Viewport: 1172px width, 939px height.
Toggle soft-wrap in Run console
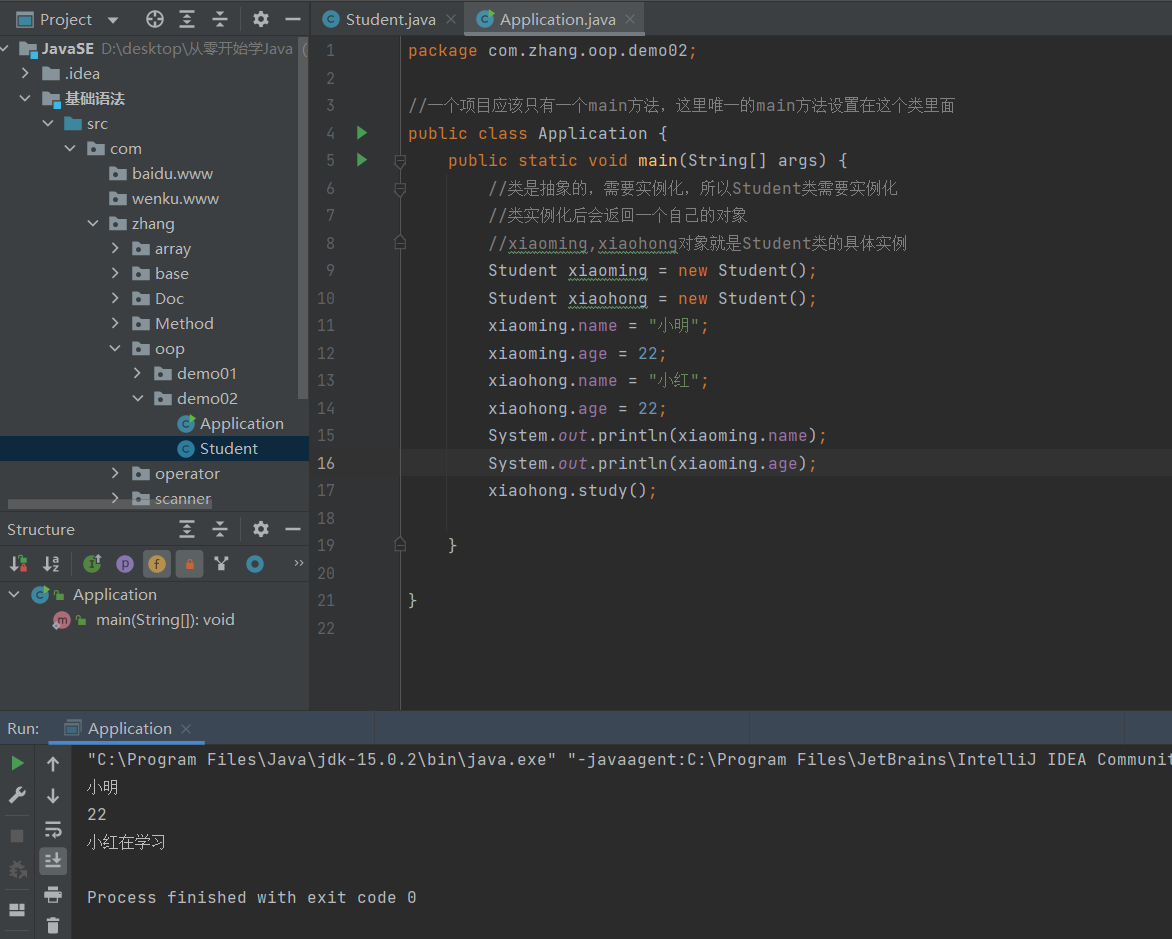tap(53, 829)
